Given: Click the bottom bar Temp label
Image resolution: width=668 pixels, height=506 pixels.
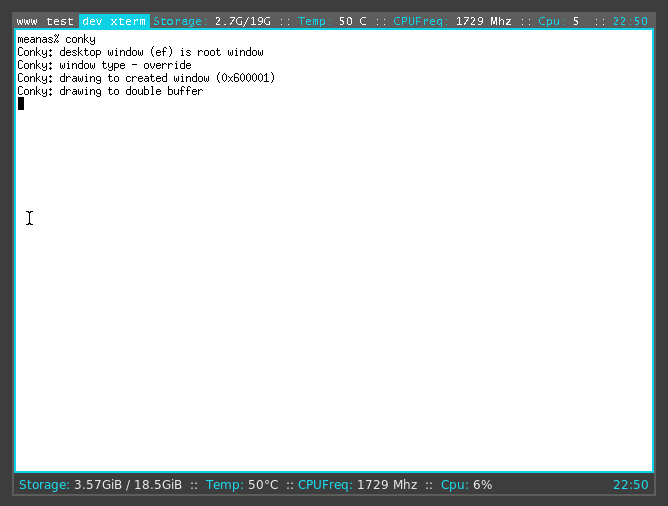Looking at the screenshot, I should pos(225,485).
